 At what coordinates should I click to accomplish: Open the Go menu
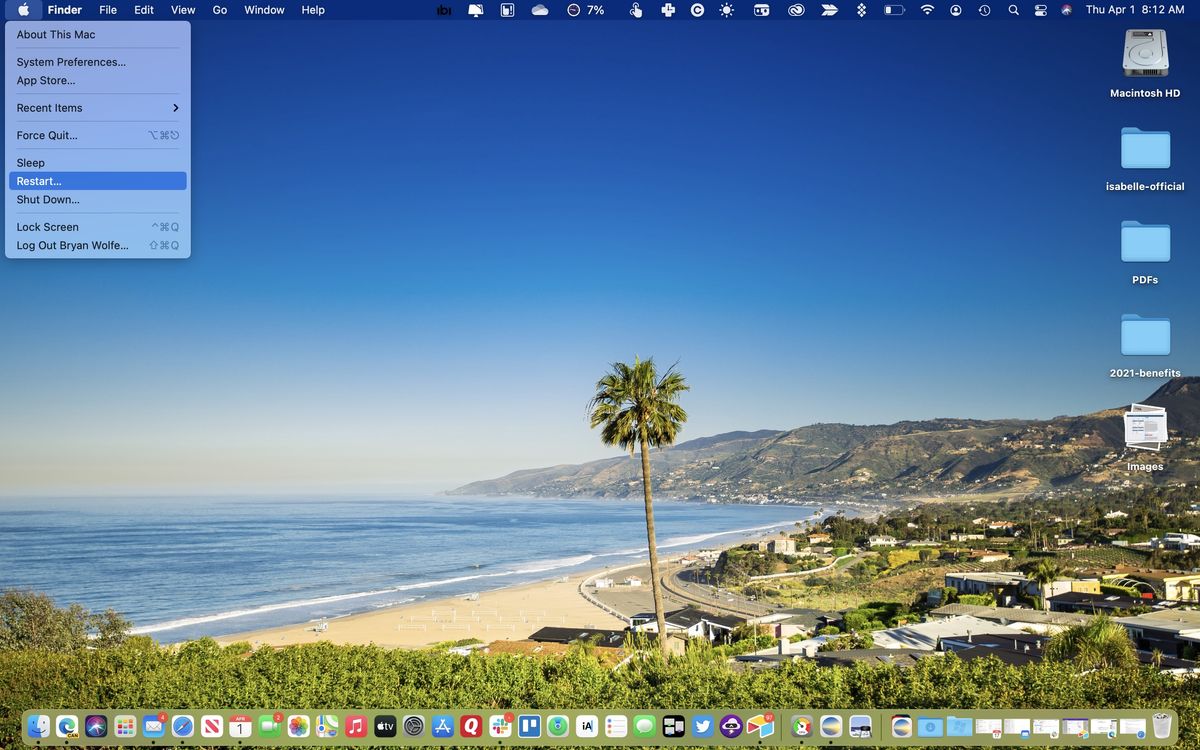click(219, 10)
